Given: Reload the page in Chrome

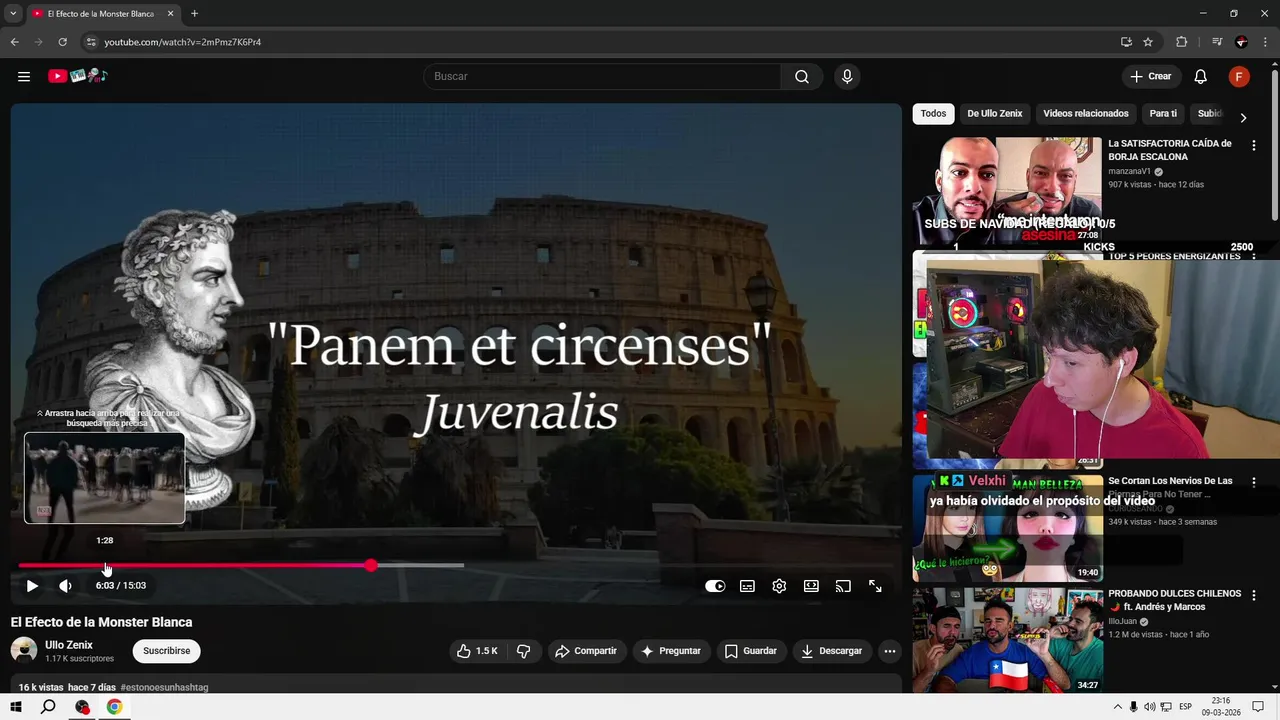Looking at the screenshot, I should [x=62, y=42].
